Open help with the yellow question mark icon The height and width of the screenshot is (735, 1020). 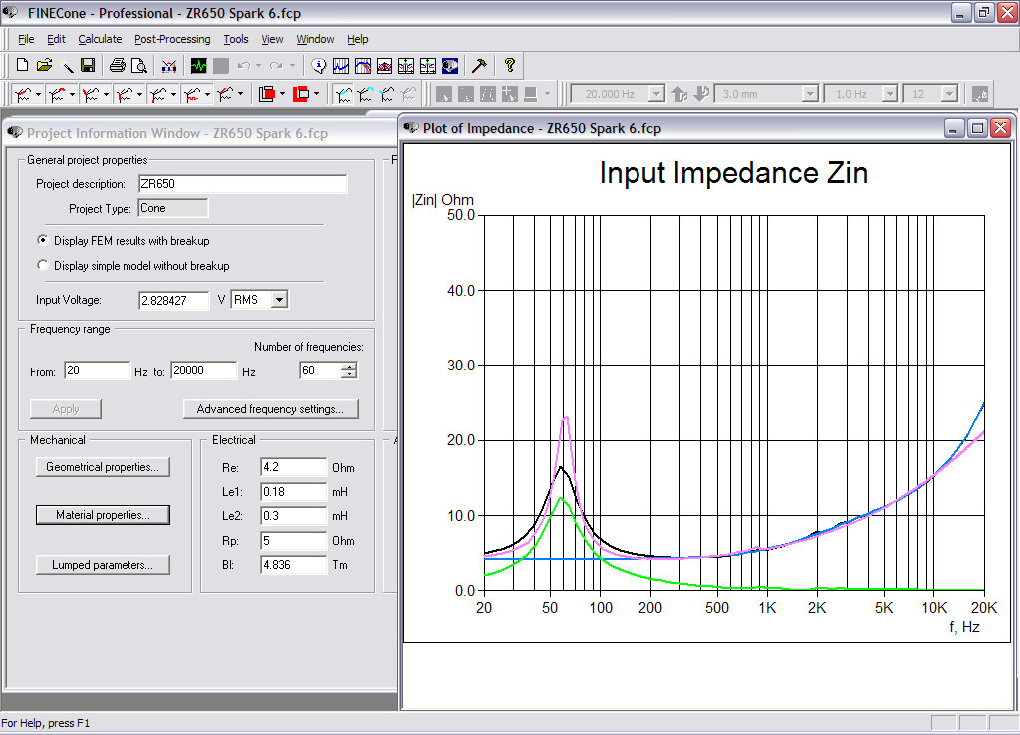click(x=509, y=65)
